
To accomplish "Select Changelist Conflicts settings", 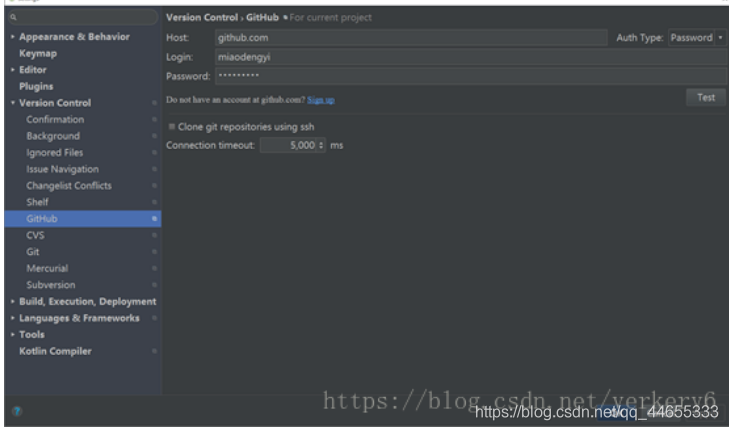I will click(x=69, y=186).
